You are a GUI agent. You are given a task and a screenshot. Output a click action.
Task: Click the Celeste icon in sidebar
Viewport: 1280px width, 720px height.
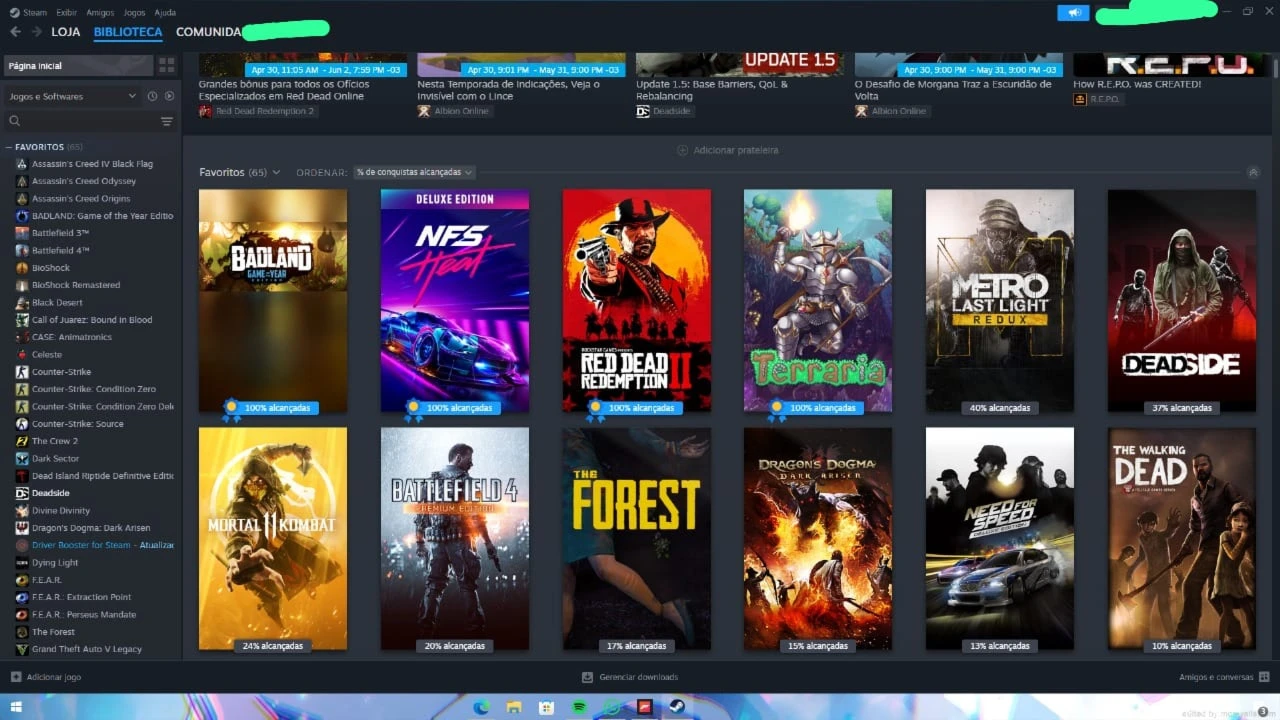click(22, 354)
